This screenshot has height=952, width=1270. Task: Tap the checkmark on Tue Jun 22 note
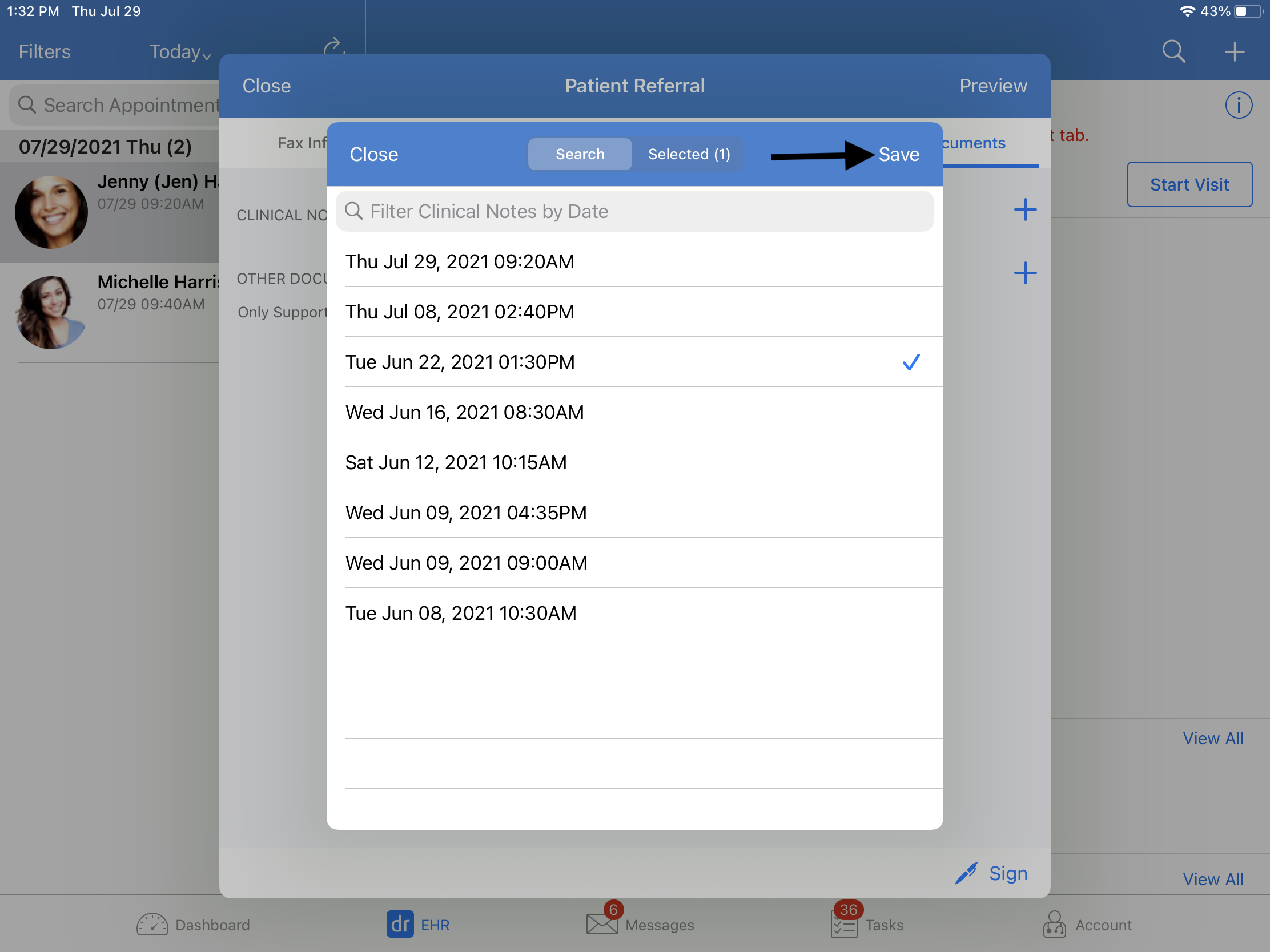[x=910, y=362]
